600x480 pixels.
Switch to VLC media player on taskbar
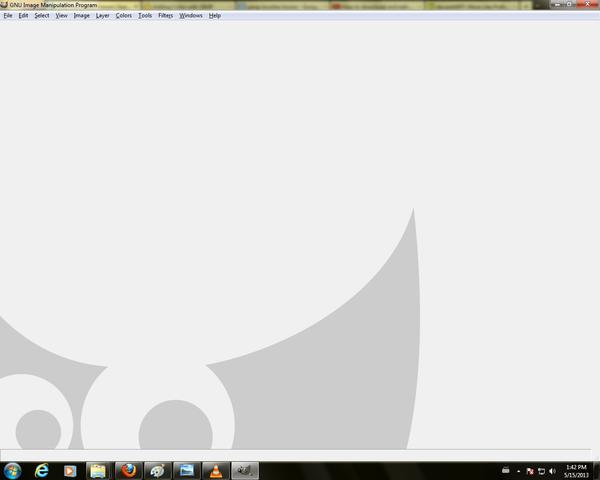click(216, 471)
